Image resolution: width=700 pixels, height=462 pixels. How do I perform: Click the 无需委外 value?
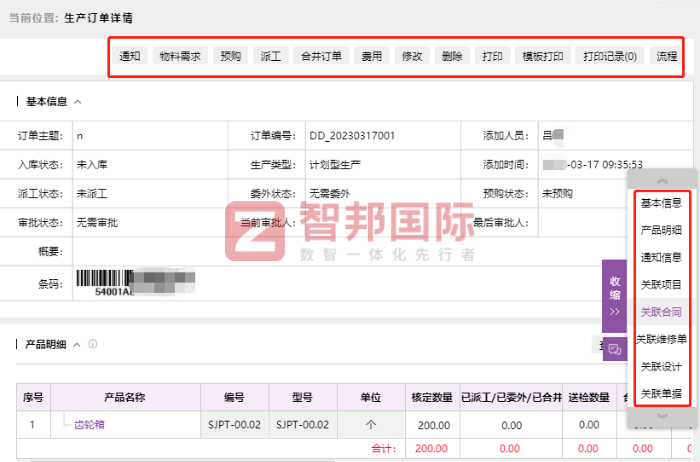pos(330,194)
